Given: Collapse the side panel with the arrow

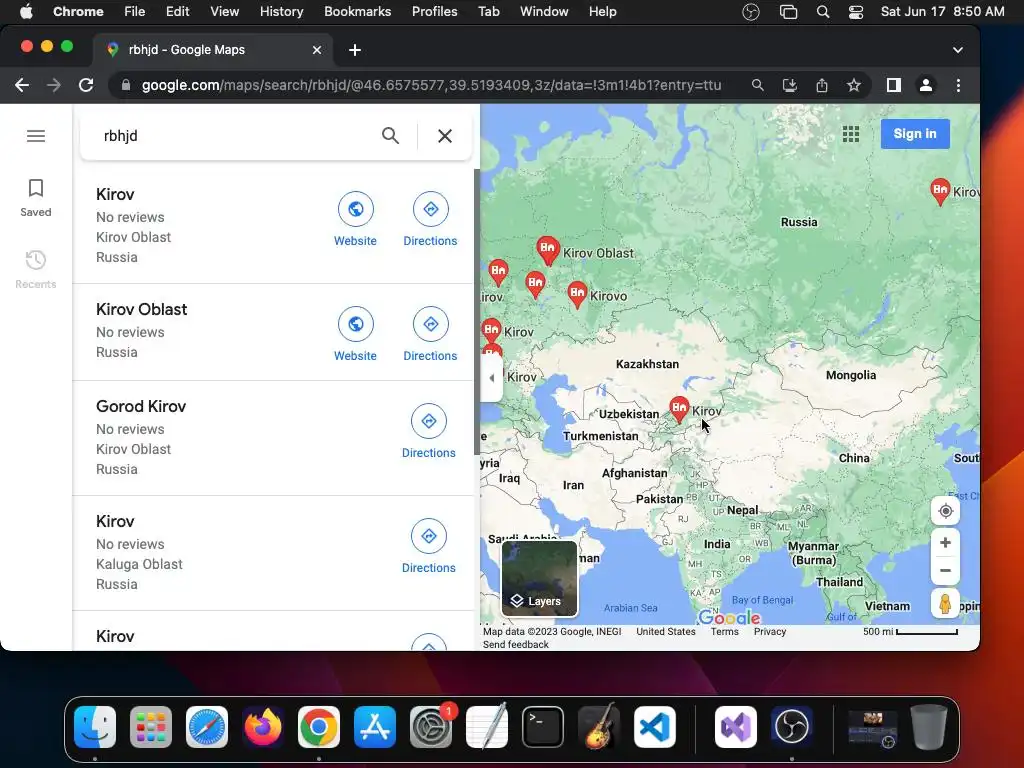Looking at the screenshot, I should pos(492,377).
